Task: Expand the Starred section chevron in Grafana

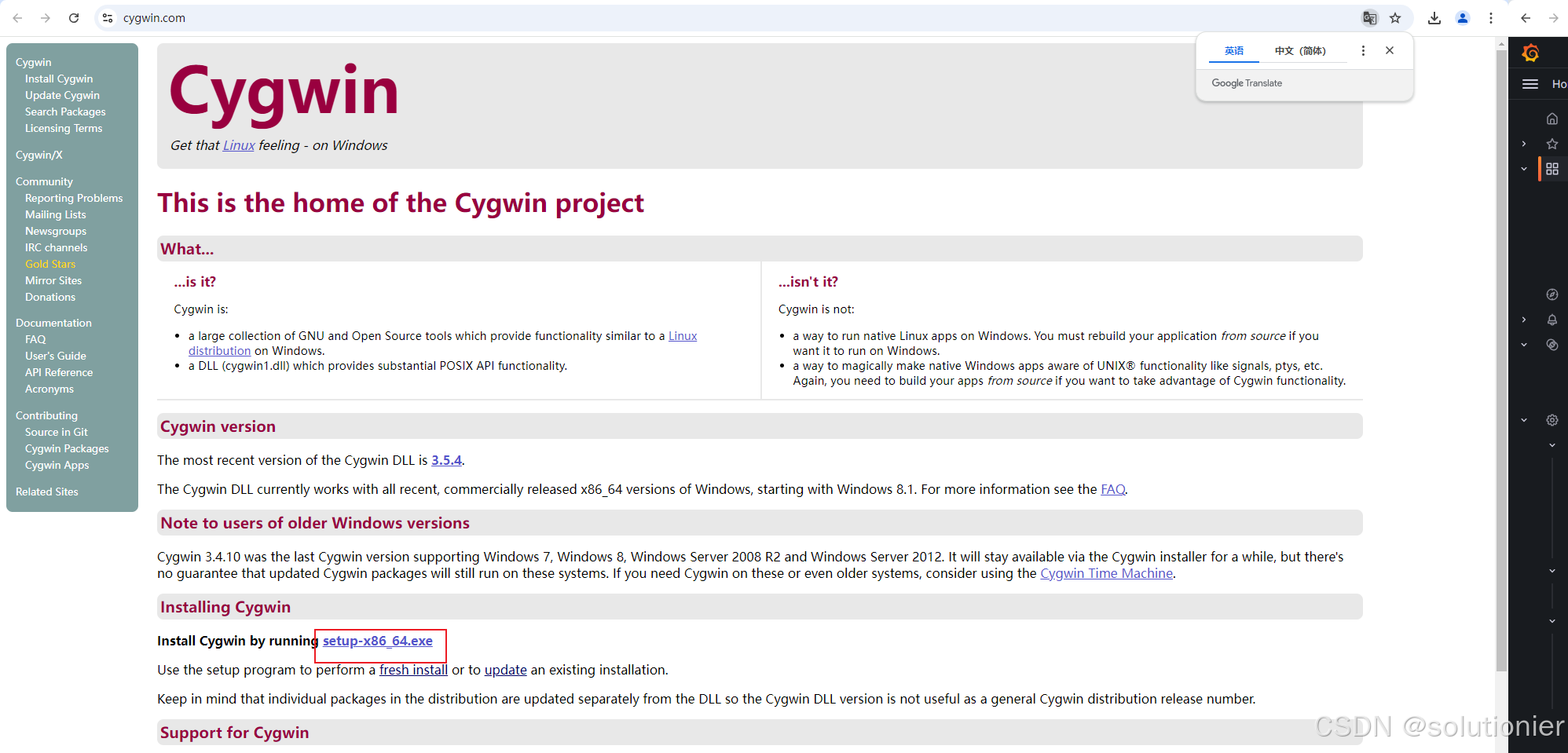Action: click(1524, 144)
